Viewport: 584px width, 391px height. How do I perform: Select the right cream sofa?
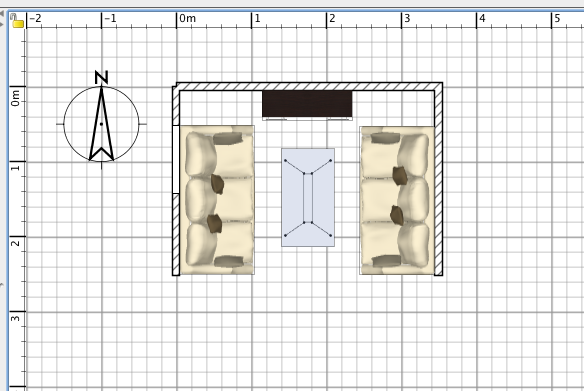tap(397, 200)
